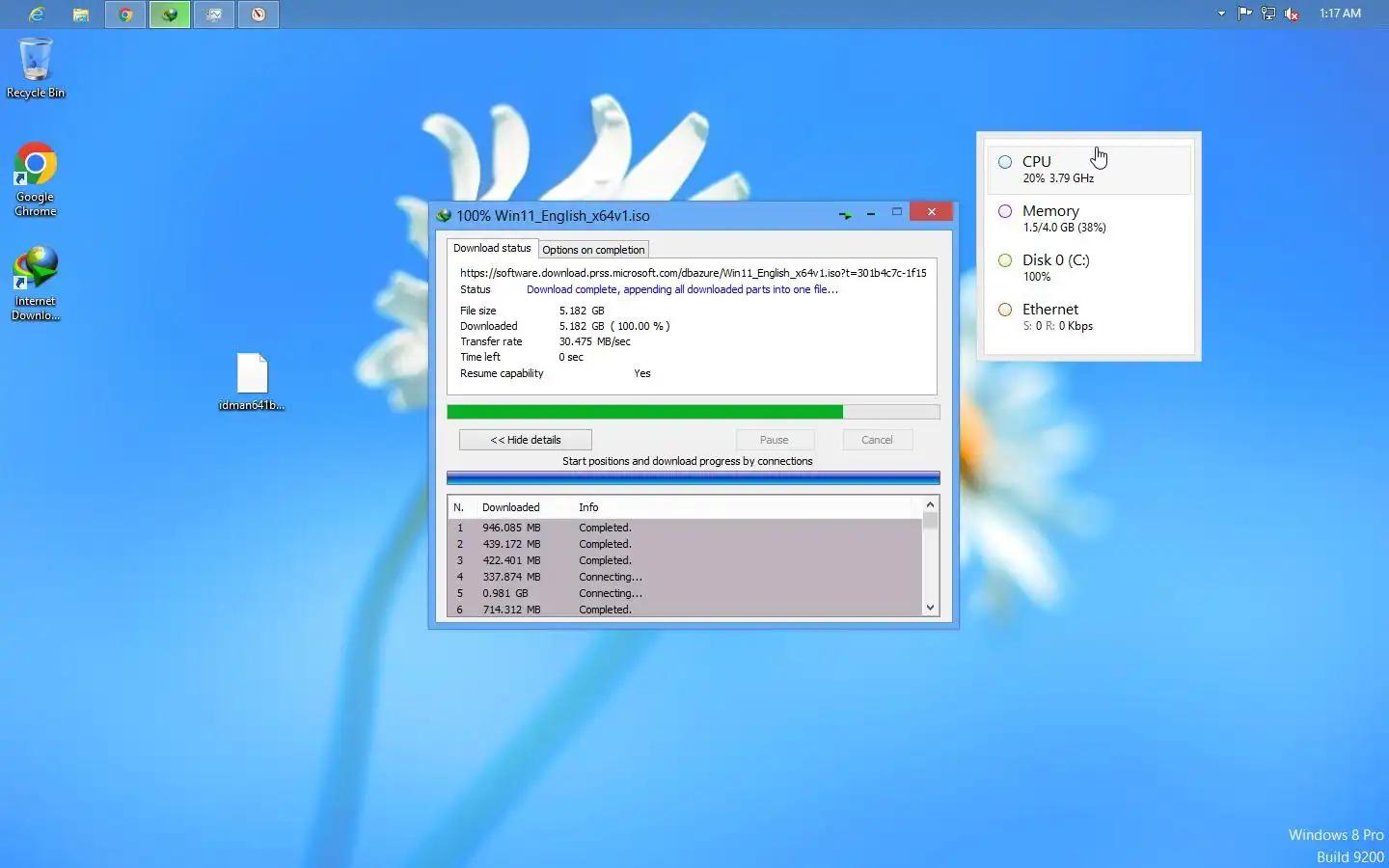
Task: Click the 1:17 AM clock
Action: click(1340, 14)
